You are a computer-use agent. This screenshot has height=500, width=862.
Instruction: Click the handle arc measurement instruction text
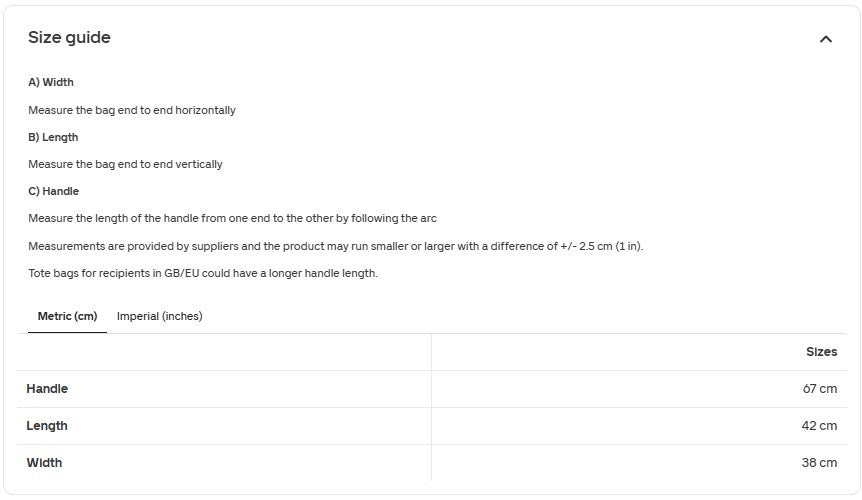click(x=233, y=218)
